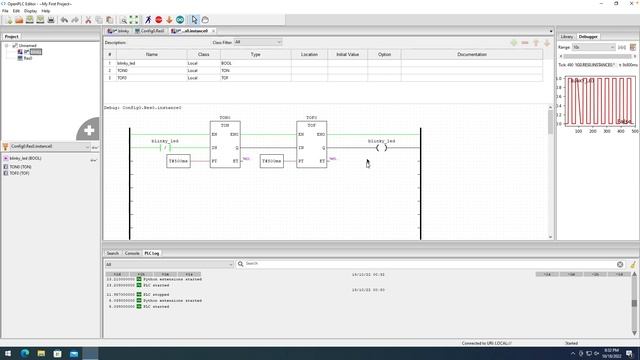The width and height of the screenshot is (640, 360).
Task: Click the Save As toolbar icon
Action: (x=40, y=20)
